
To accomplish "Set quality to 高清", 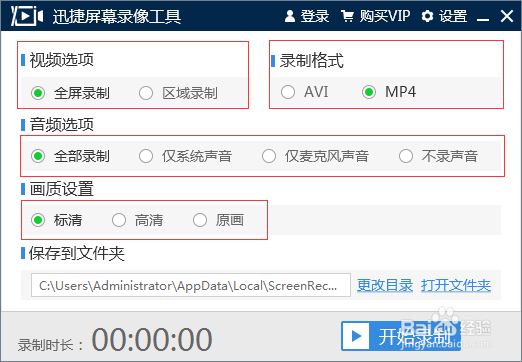I will [x=137, y=220].
